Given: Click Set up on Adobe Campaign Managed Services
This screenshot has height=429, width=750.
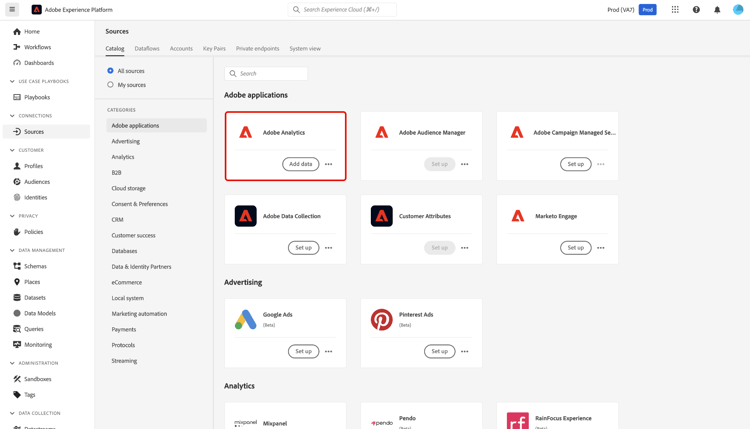Looking at the screenshot, I should [x=575, y=164].
